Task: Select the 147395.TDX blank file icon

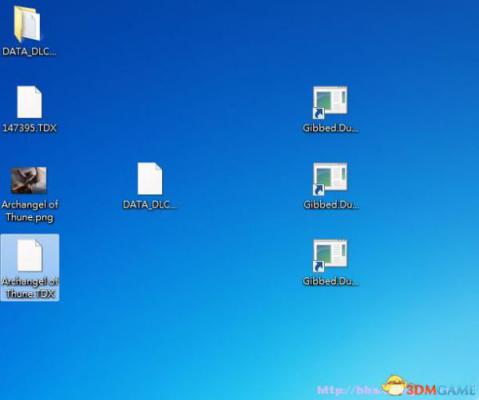Action: [29, 102]
